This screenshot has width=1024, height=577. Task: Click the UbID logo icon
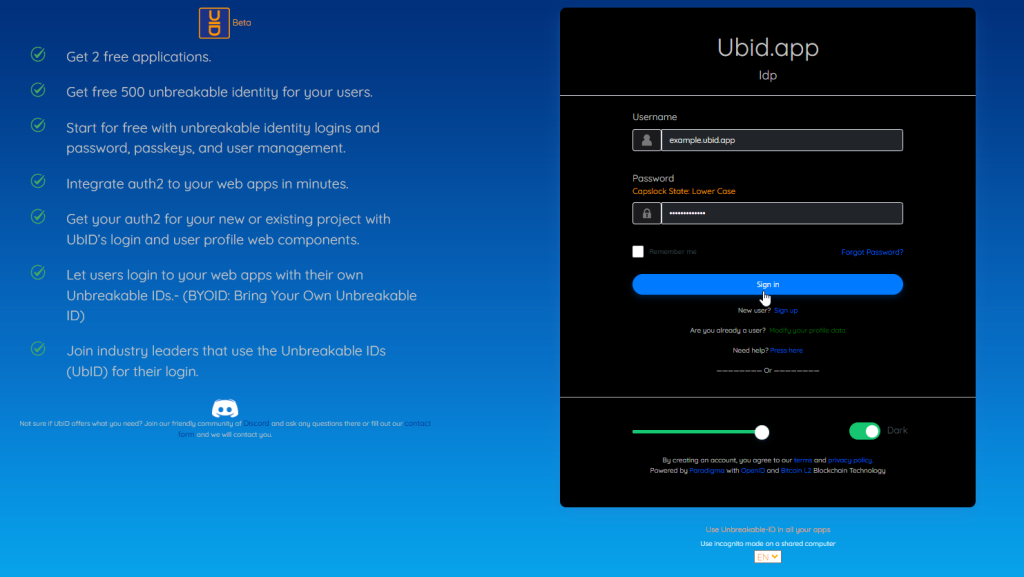214,22
